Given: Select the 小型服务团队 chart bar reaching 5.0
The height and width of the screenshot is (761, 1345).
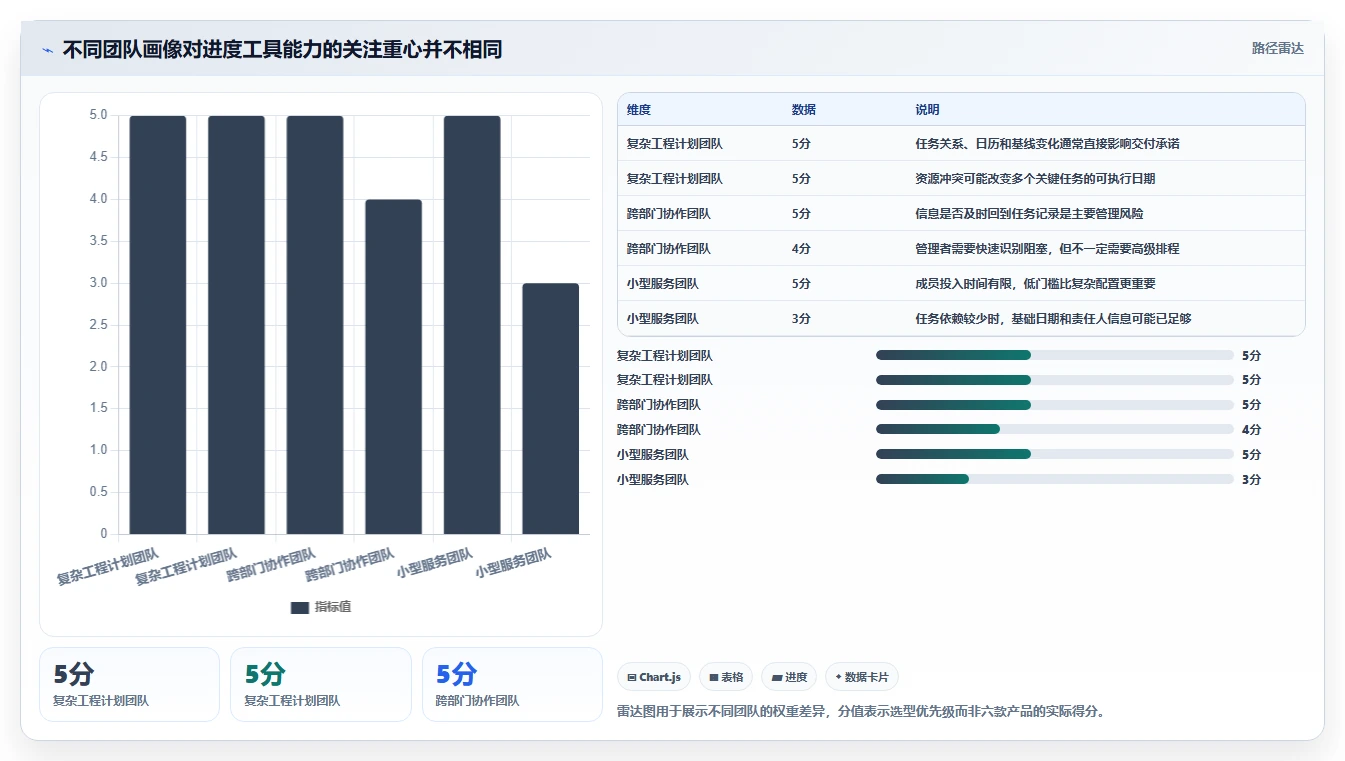Looking at the screenshot, I should pyautogui.click(x=472, y=325).
